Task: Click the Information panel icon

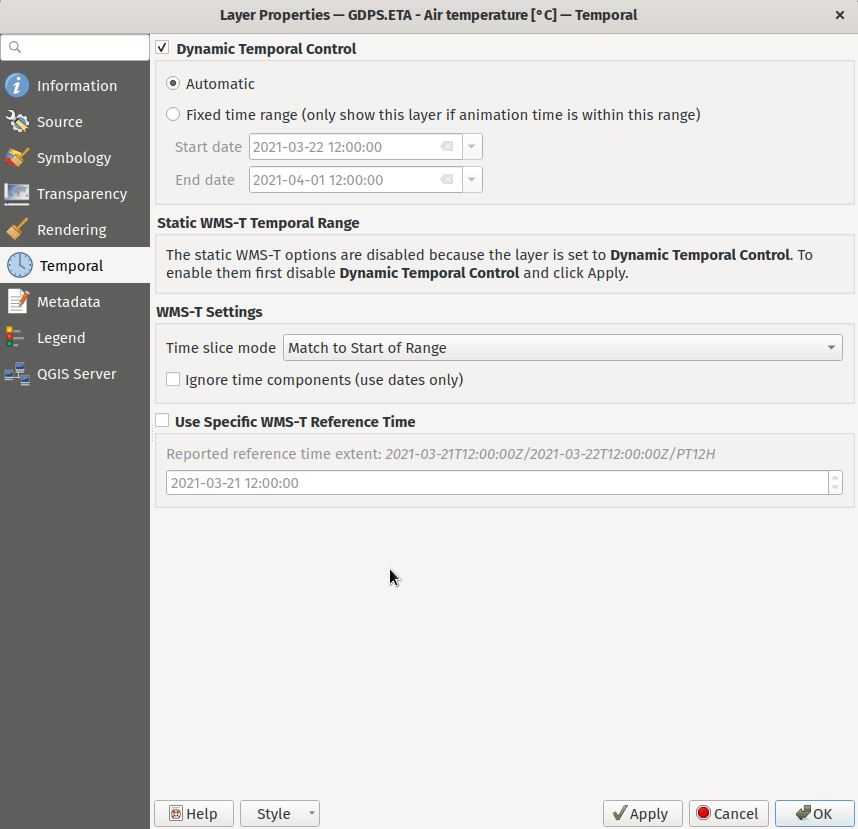Action: 17,86
